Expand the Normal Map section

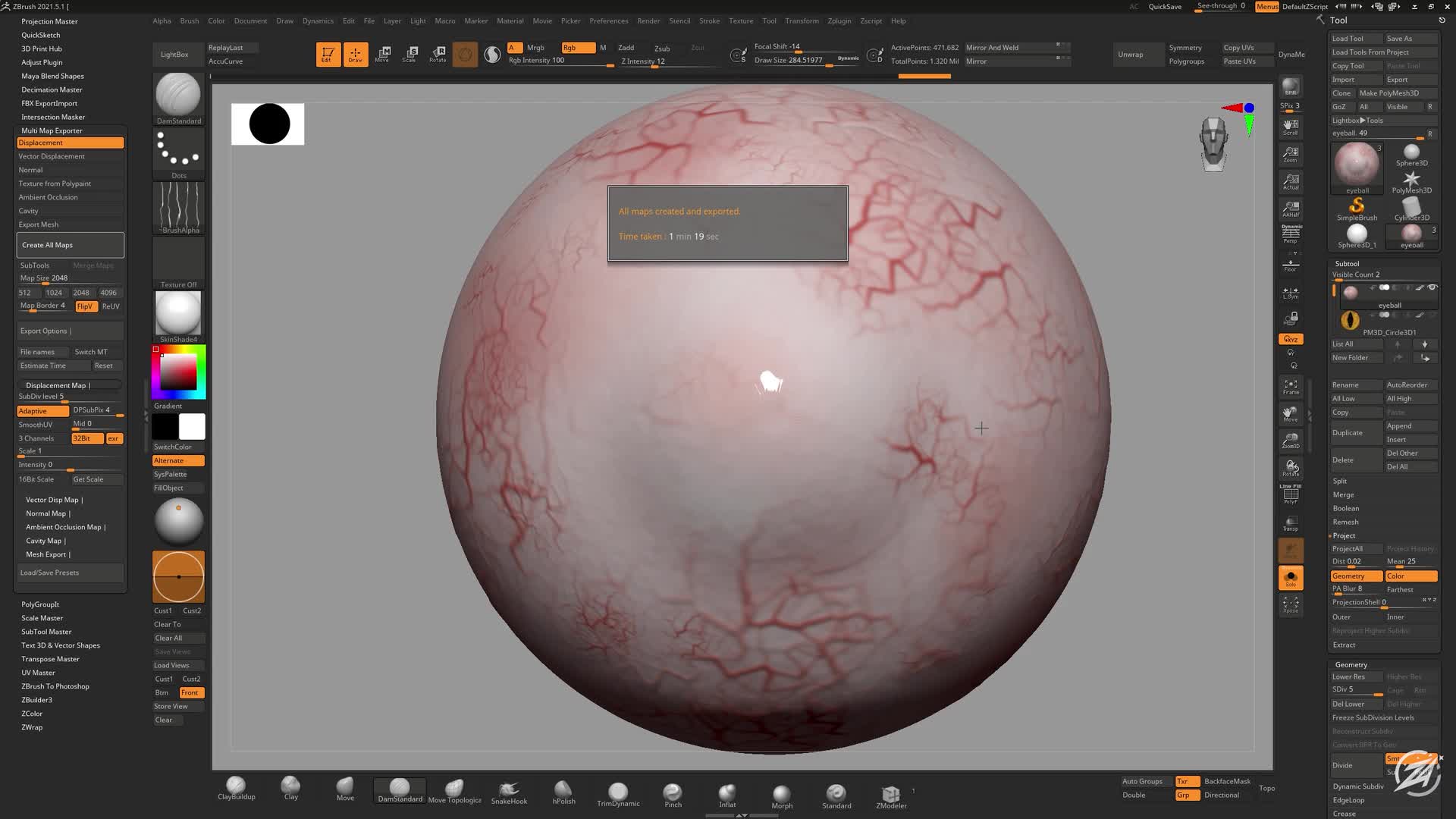click(x=48, y=513)
